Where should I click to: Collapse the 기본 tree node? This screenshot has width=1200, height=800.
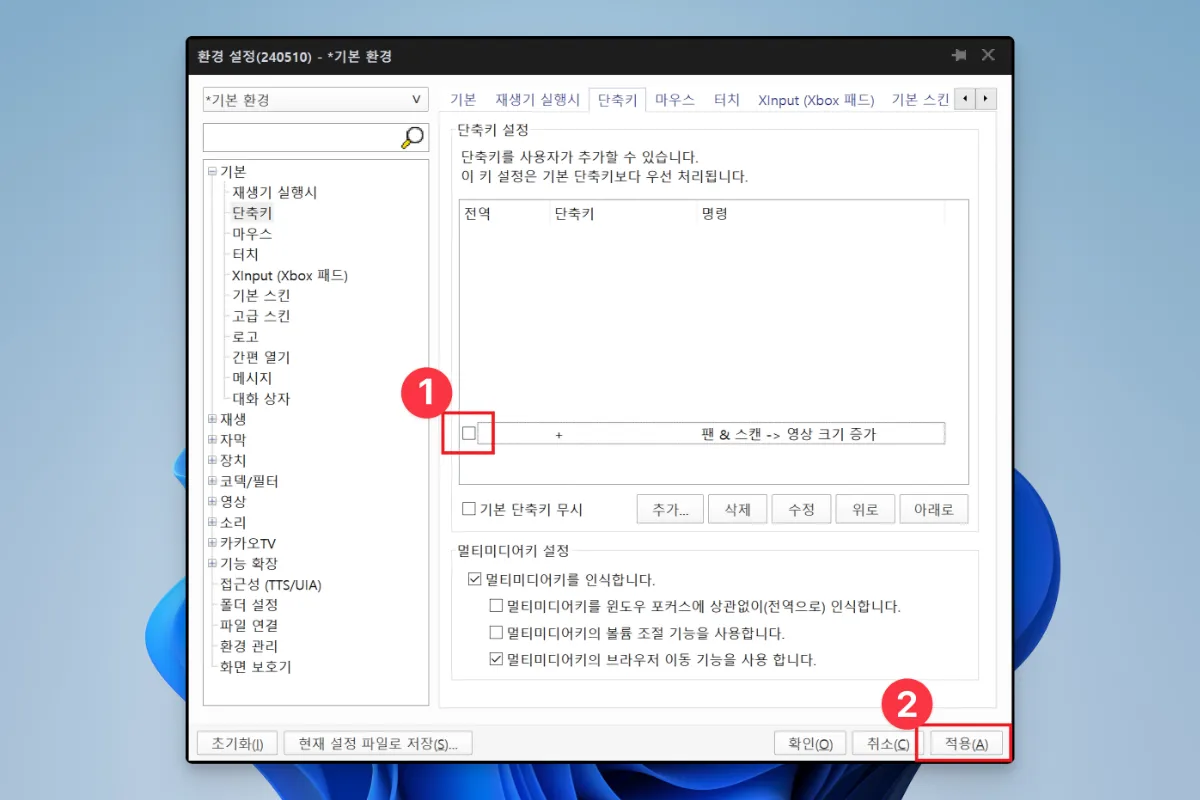tap(213, 171)
